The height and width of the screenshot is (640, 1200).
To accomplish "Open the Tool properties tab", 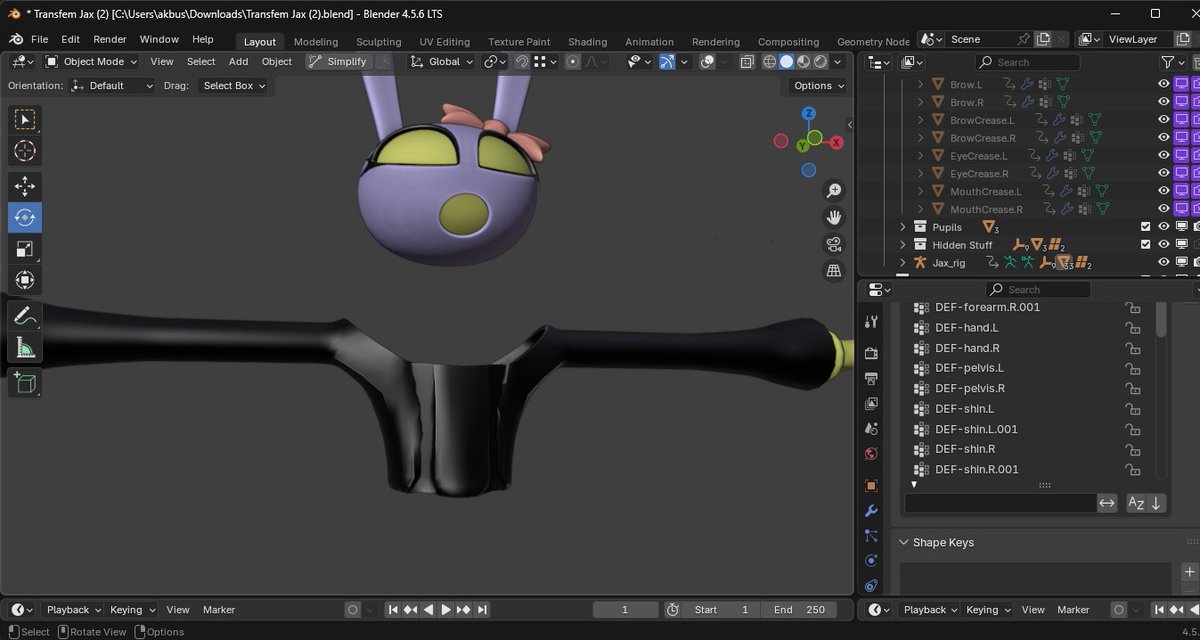I will [870, 322].
